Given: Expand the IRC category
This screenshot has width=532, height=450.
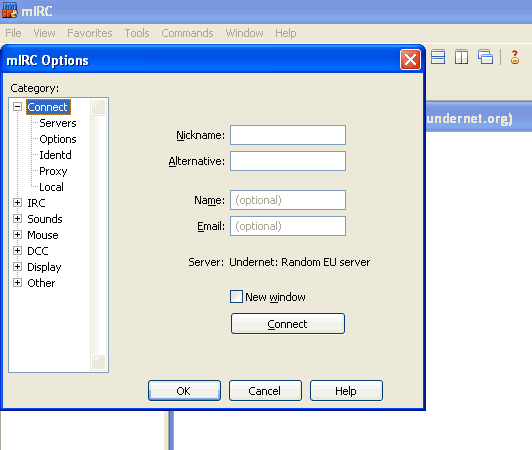Looking at the screenshot, I should point(17,203).
